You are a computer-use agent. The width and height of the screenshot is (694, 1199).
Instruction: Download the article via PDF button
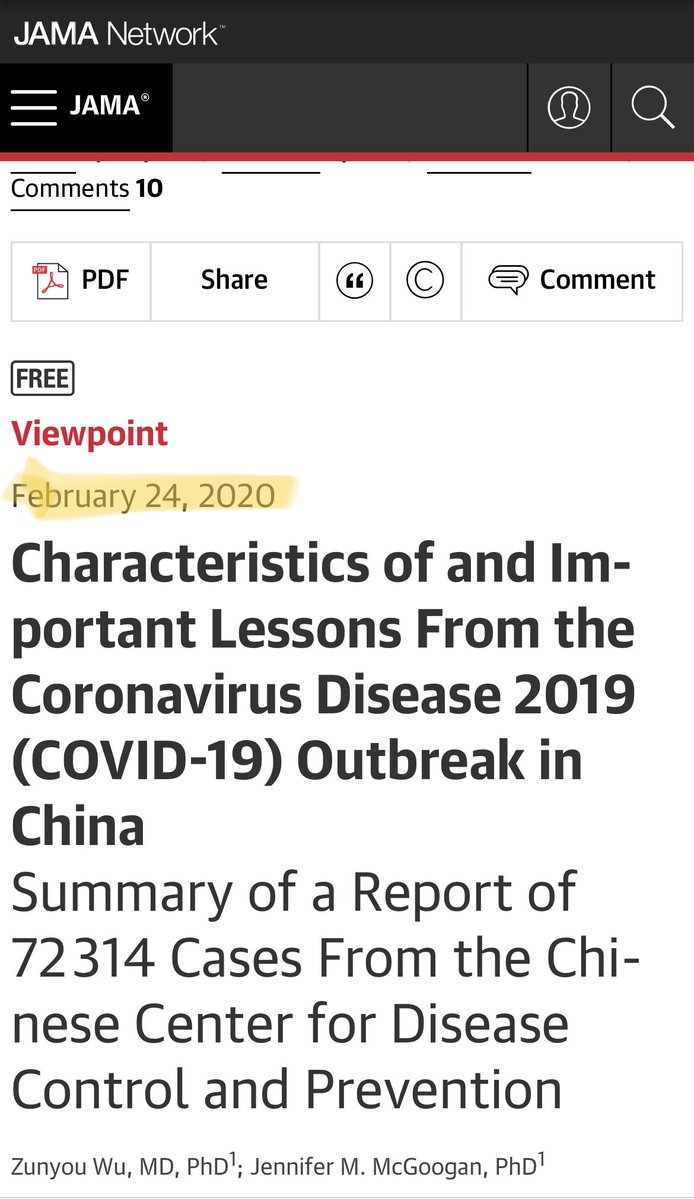click(x=81, y=281)
